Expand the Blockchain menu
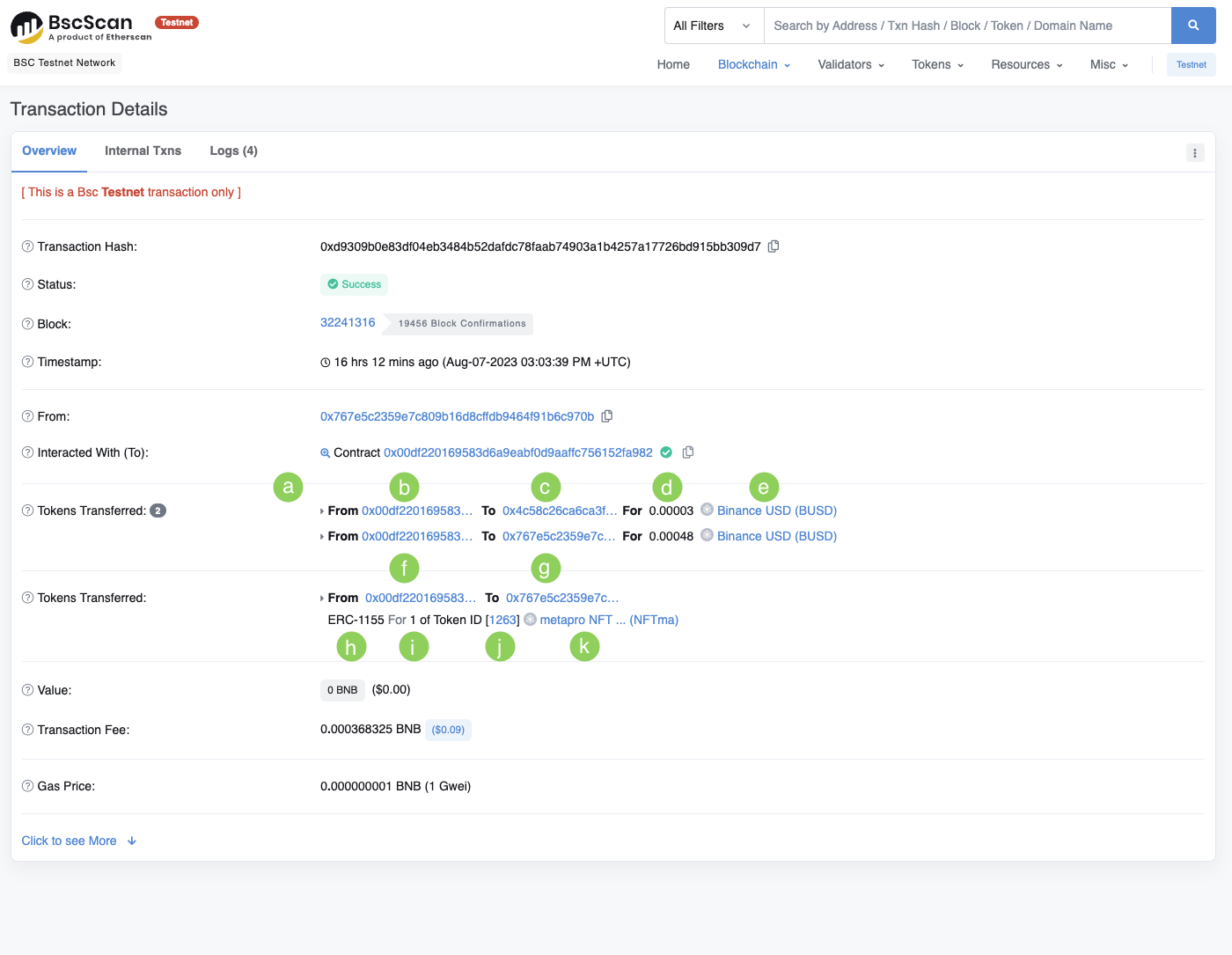Image resolution: width=1232 pixels, height=955 pixels. click(x=754, y=64)
